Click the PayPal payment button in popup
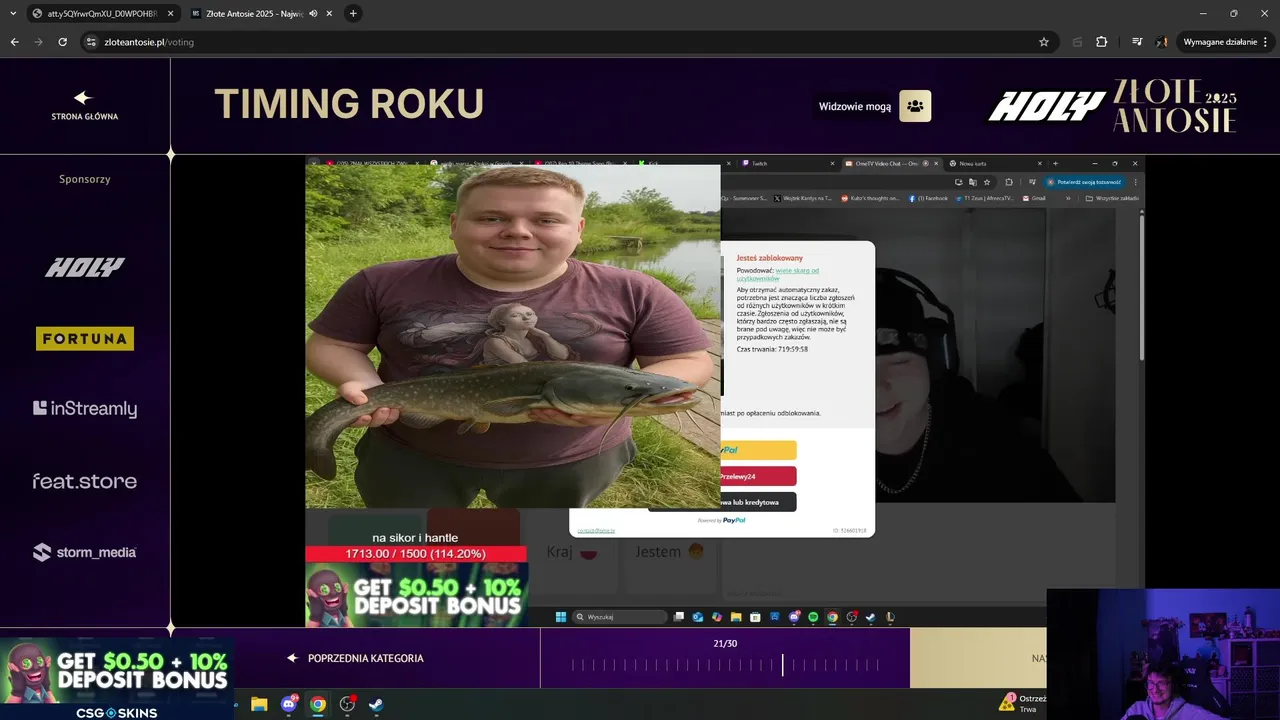Image resolution: width=1280 pixels, height=720 pixels. [x=758, y=450]
